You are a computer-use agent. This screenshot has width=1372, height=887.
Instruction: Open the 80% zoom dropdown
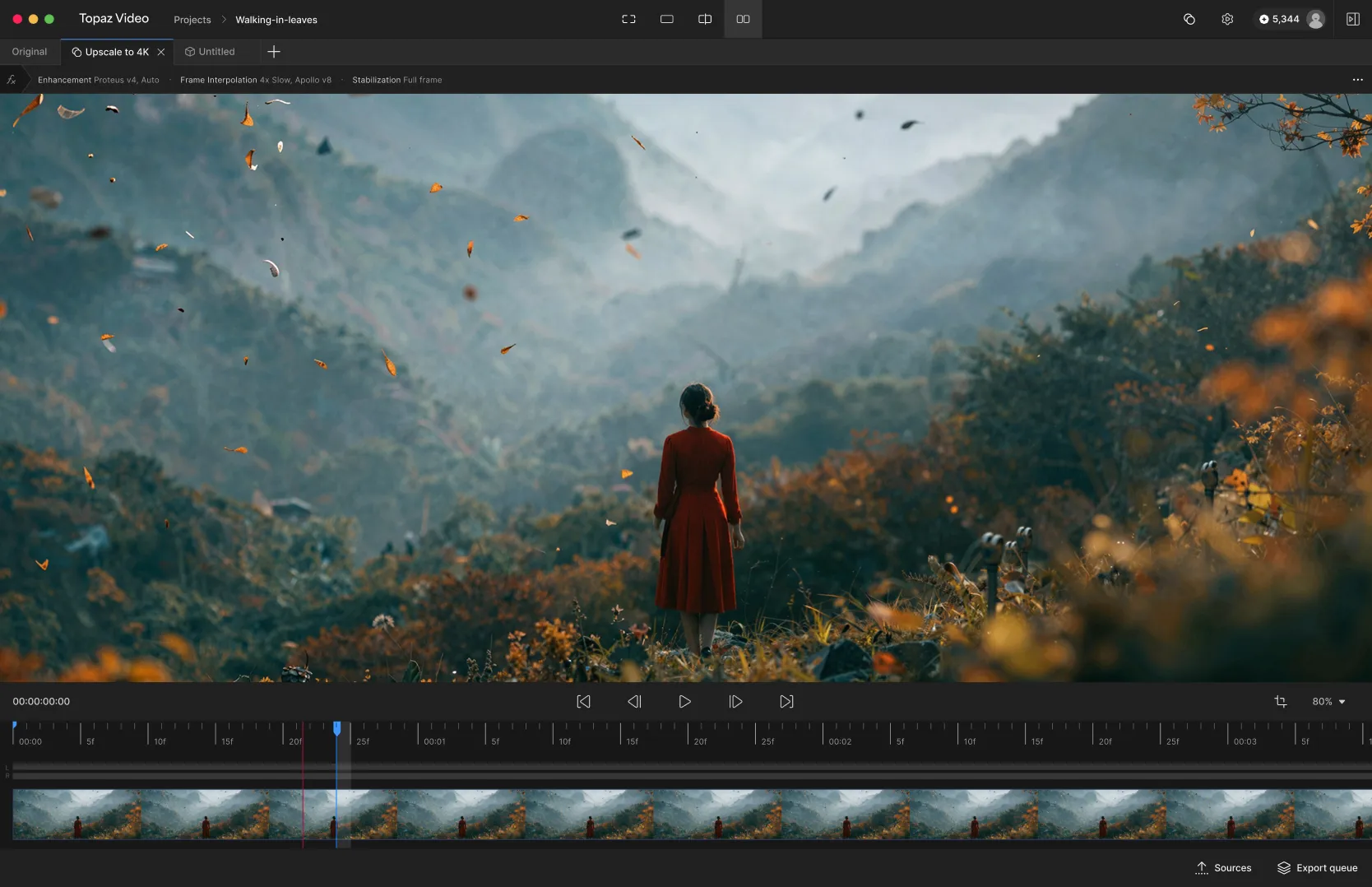(x=1328, y=702)
